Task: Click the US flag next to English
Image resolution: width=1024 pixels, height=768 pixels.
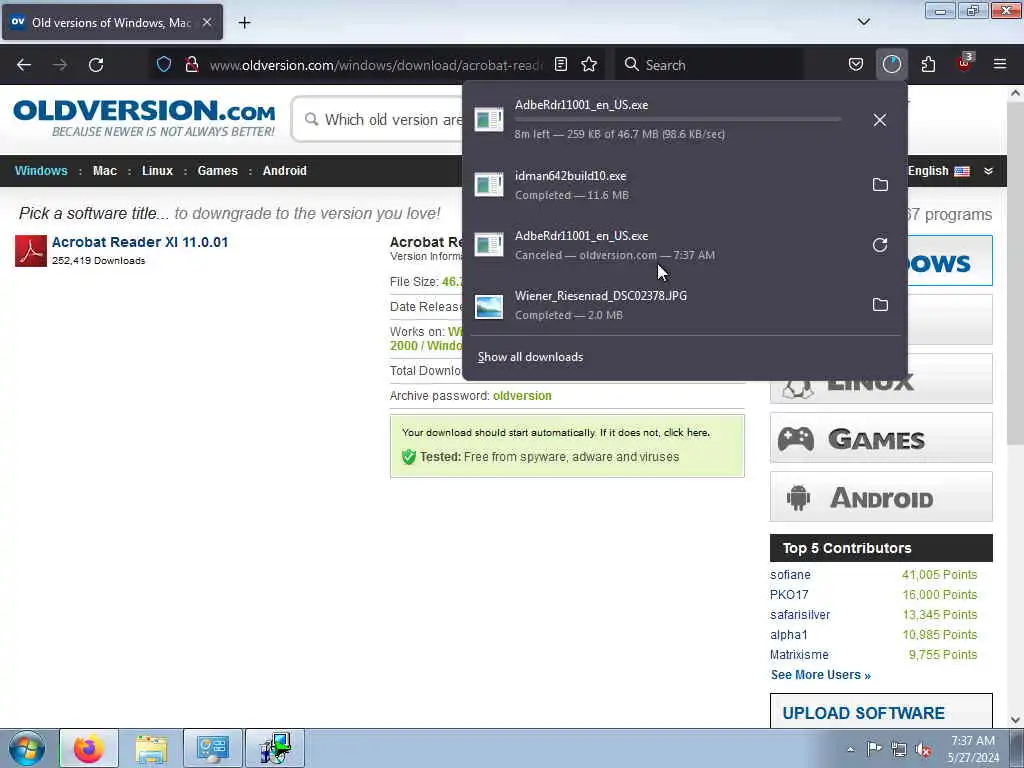Action: pyautogui.click(x=962, y=171)
